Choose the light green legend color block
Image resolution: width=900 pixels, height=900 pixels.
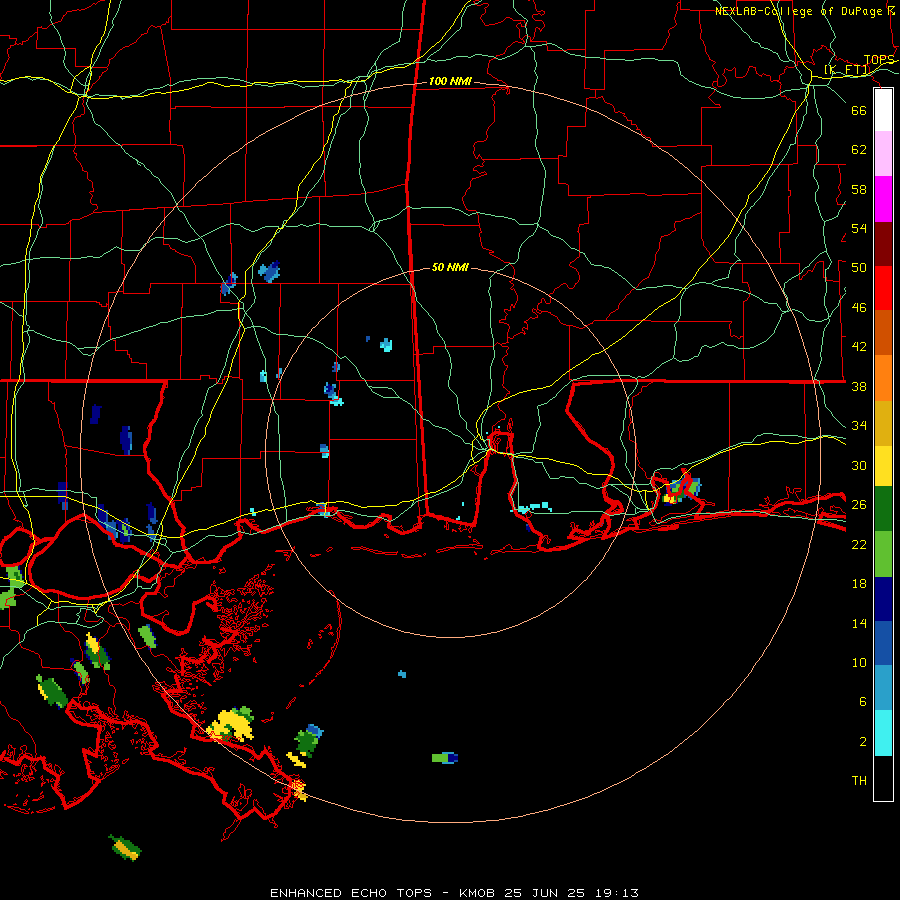coord(883,553)
